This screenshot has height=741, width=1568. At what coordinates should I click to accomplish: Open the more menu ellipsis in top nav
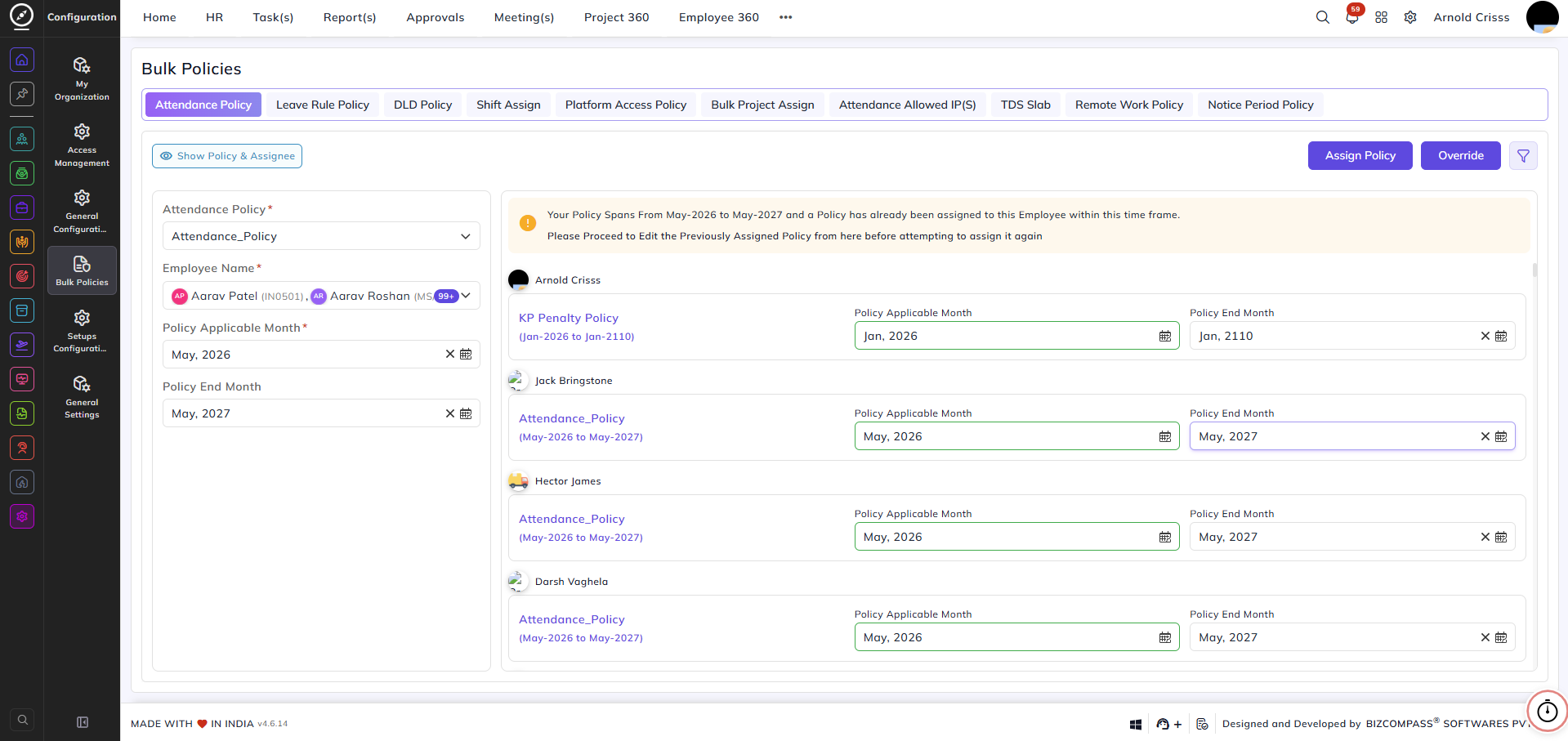785,17
